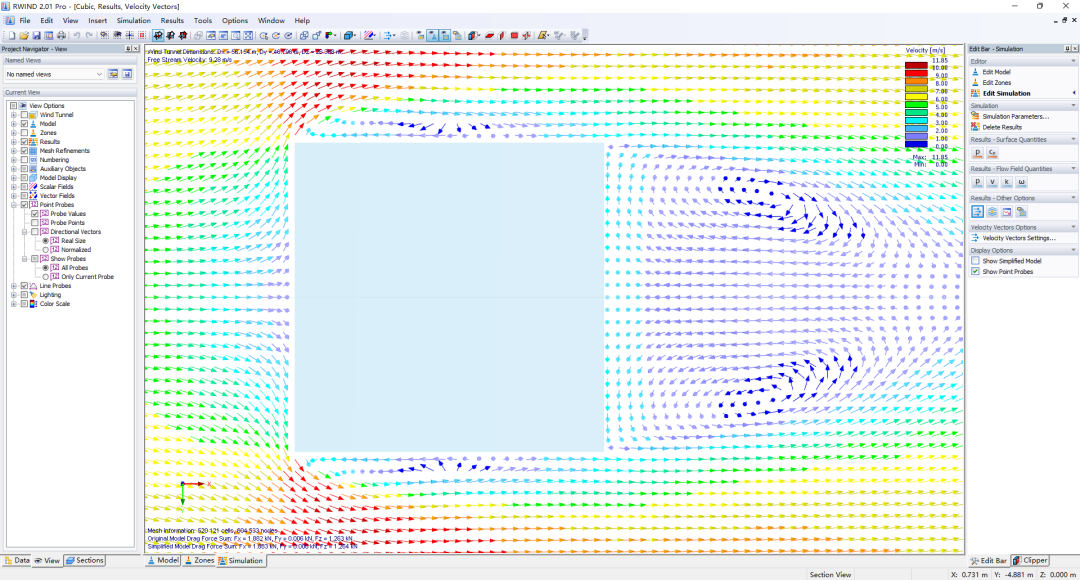This screenshot has height=580, width=1080.
Task: Uncheck the Probe Values checkbox
Action: coord(35,214)
